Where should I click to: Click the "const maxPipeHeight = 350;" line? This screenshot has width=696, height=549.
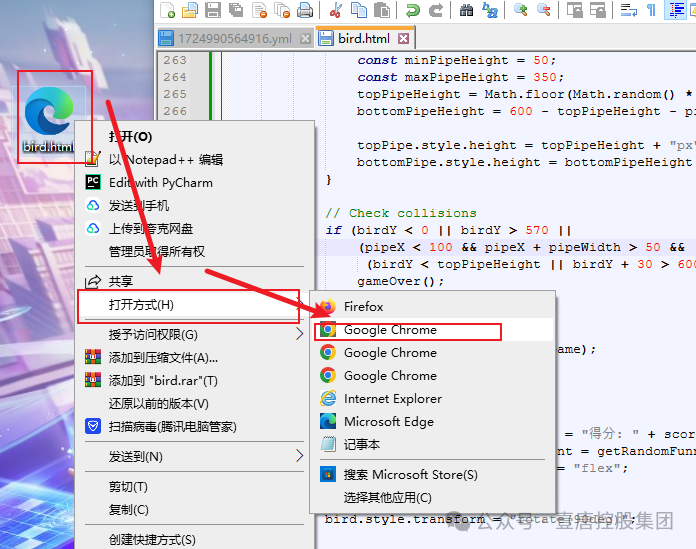pos(461,77)
